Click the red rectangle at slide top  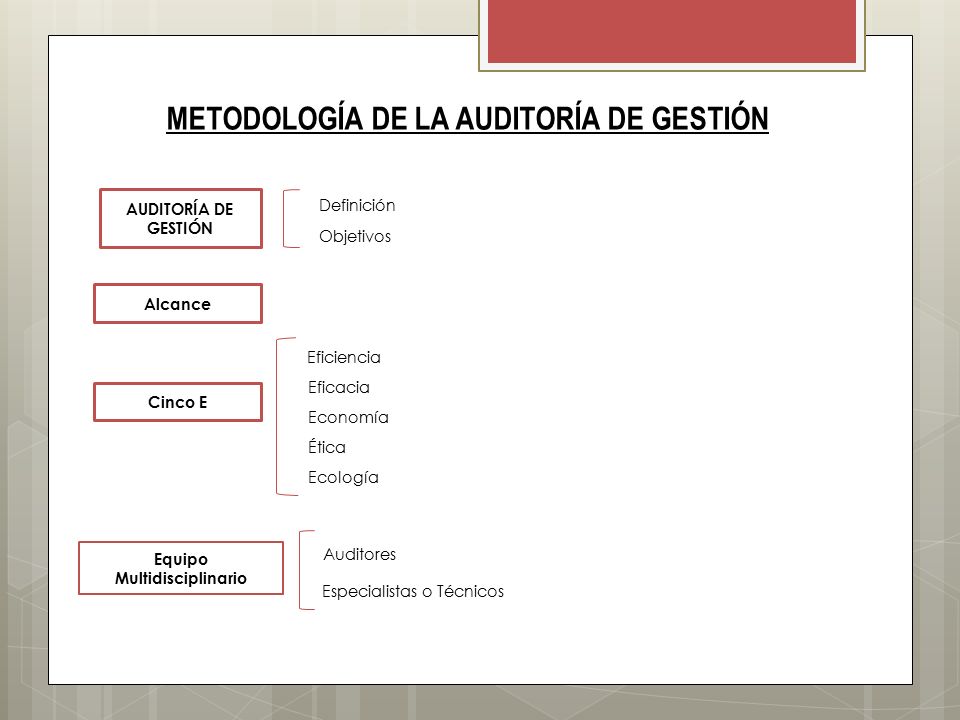coord(672,31)
